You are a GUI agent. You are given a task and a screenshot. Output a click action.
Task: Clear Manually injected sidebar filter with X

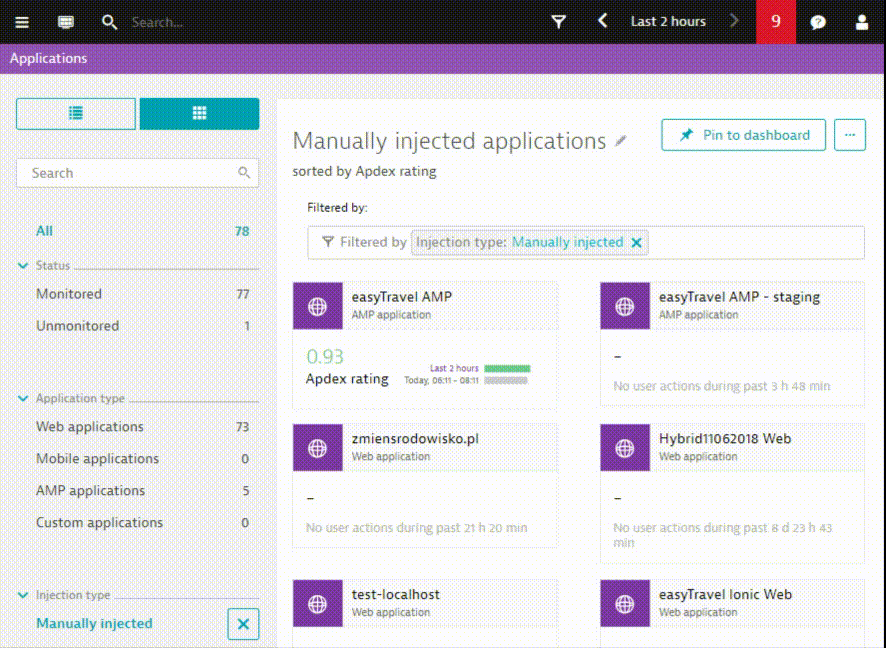tap(244, 624)
